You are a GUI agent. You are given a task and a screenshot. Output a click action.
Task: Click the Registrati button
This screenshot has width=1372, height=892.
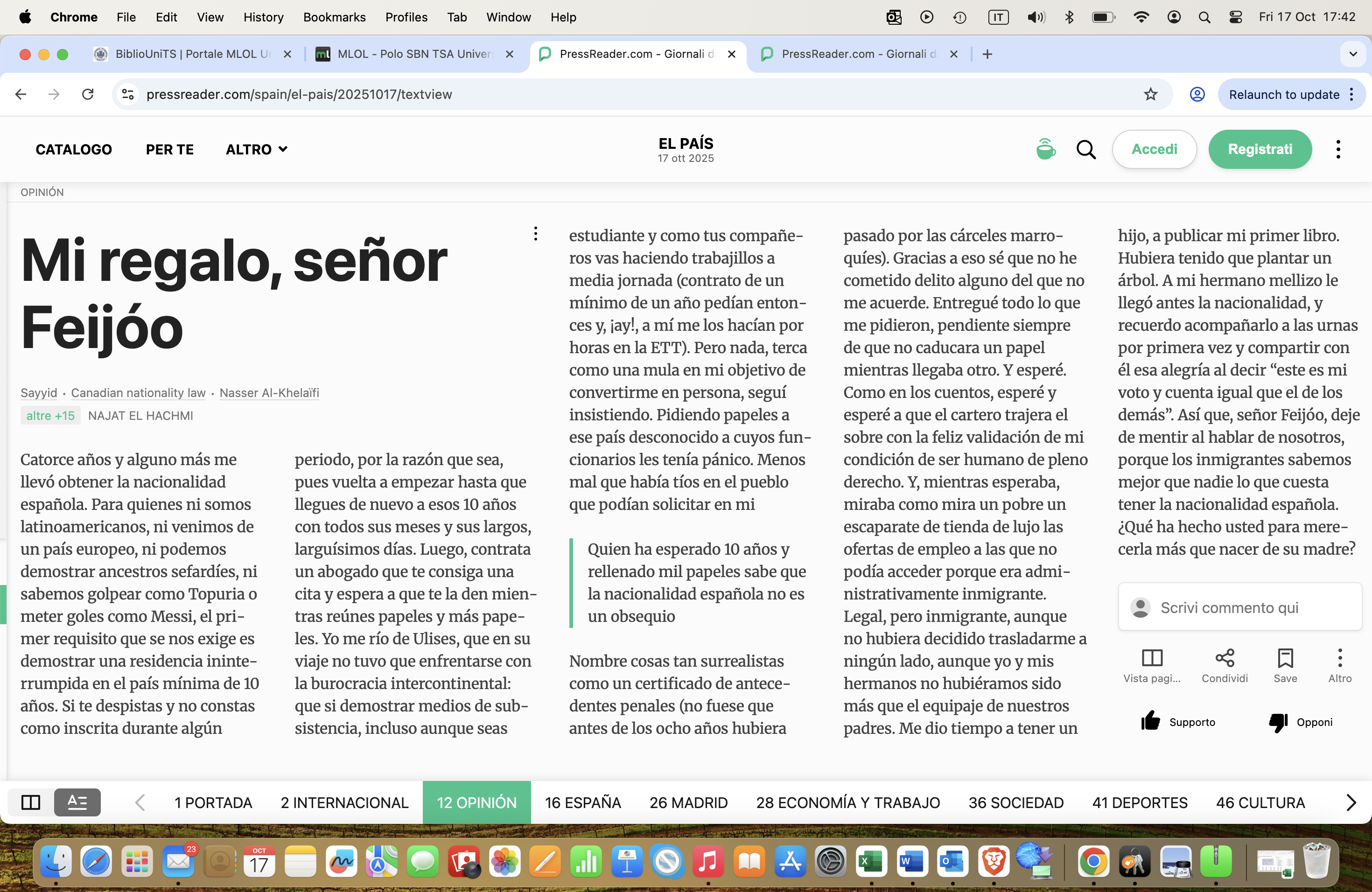[x=1260, y=149]
